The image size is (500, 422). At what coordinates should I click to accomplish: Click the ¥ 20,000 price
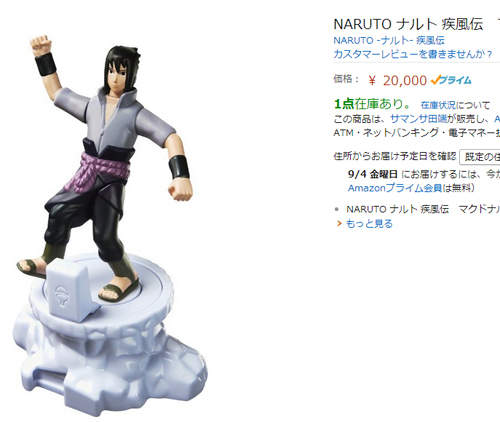(397, 80)
